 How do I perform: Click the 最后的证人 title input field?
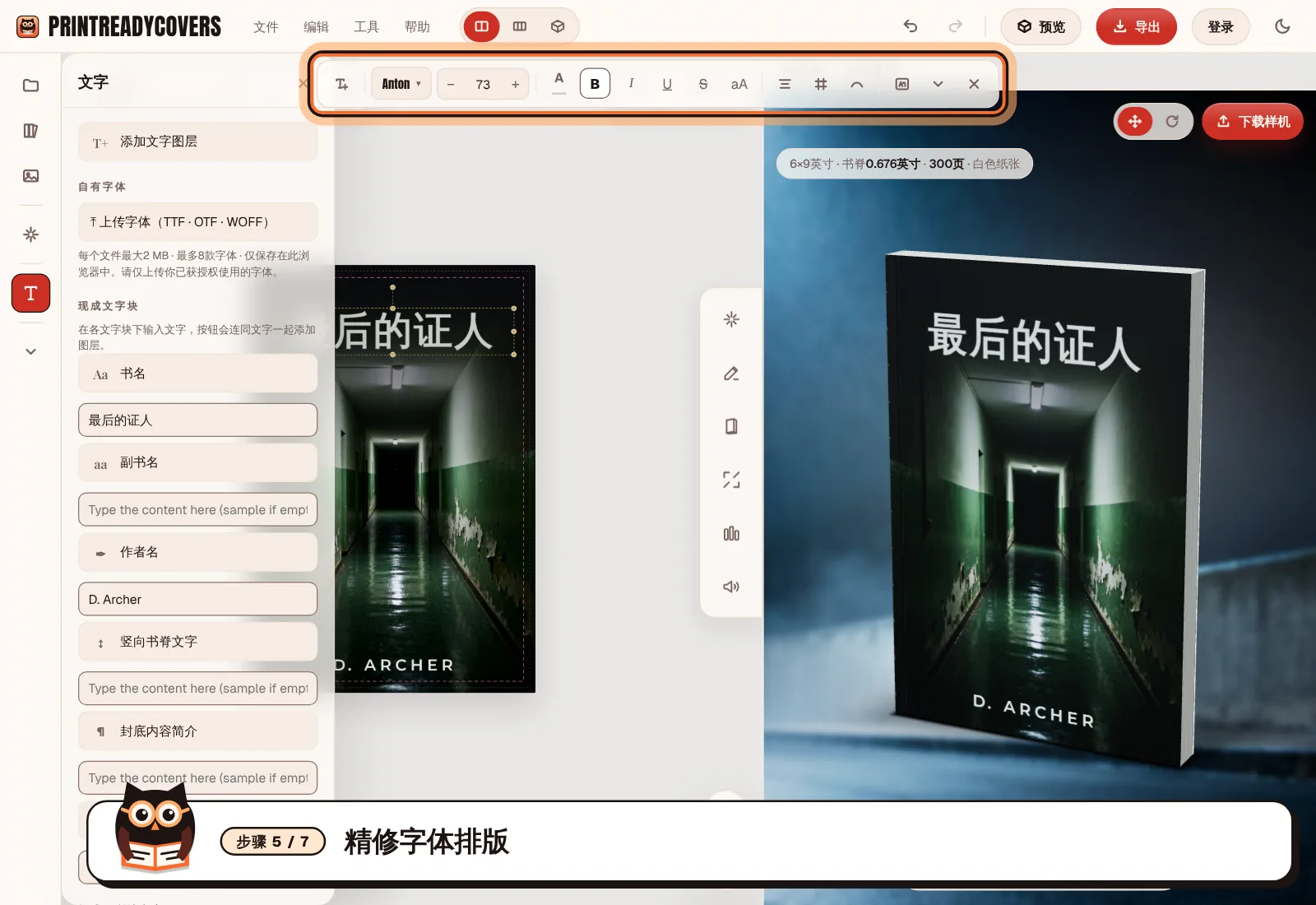(x=197, y=420)
